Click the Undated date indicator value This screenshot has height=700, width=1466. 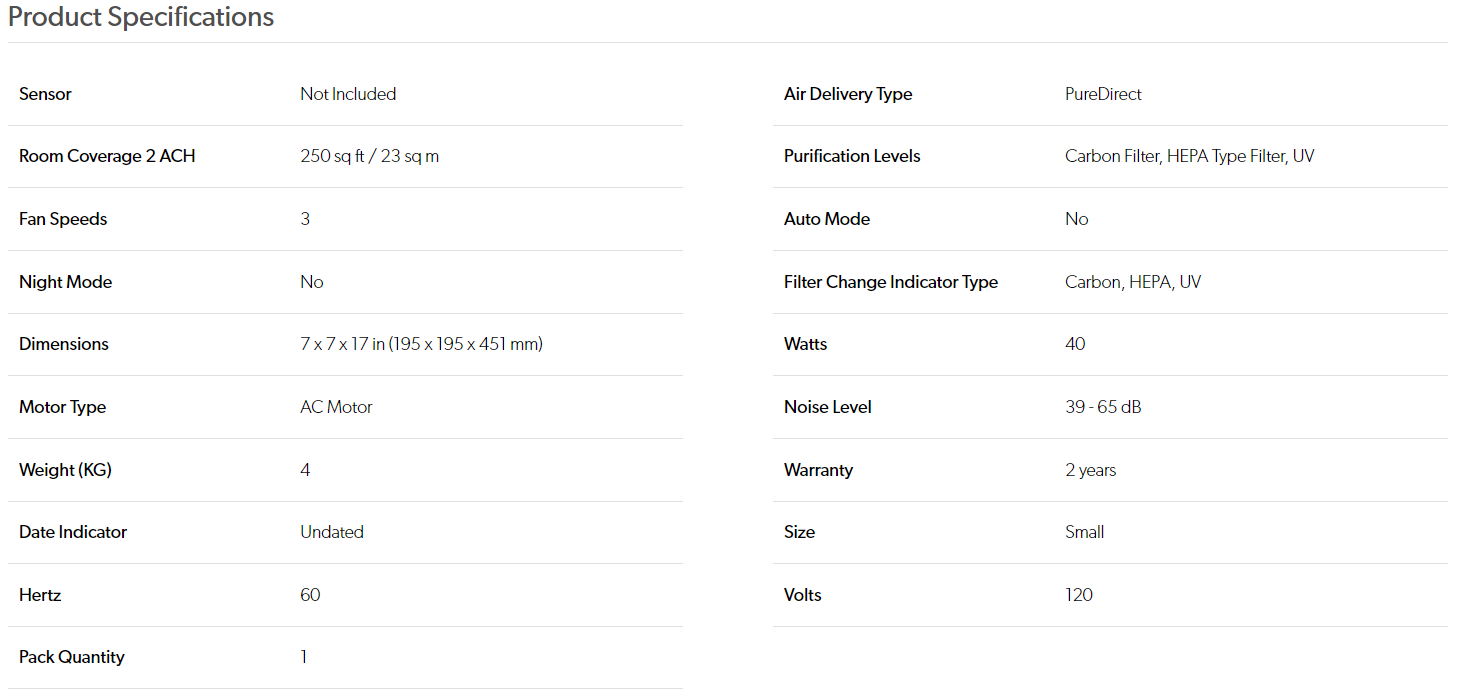point(332,532)
